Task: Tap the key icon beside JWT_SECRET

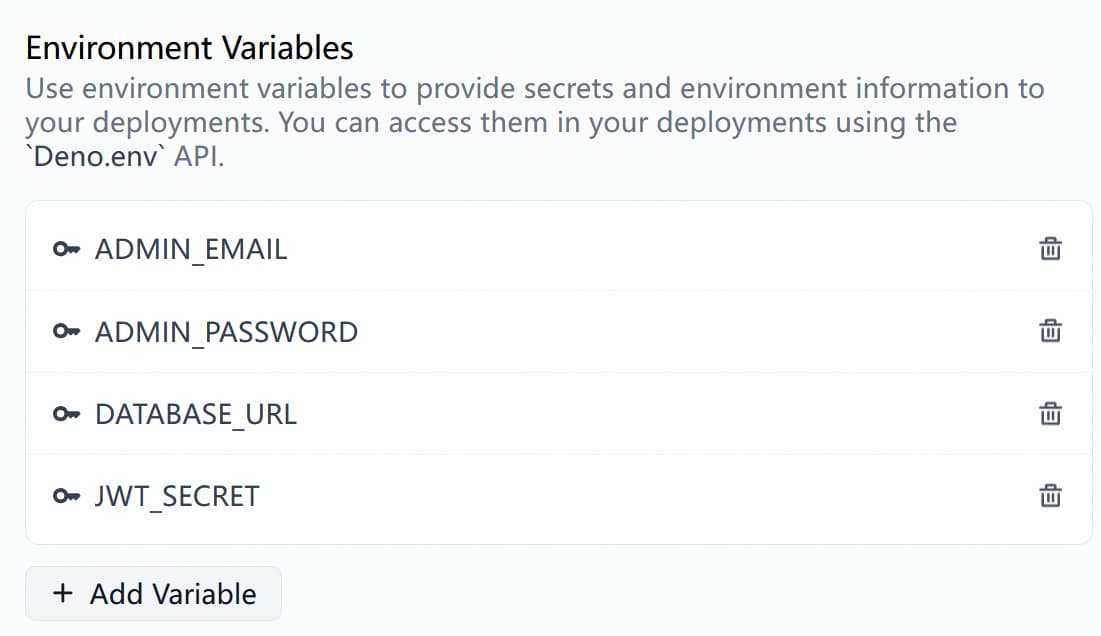Action: pos(66,496)
